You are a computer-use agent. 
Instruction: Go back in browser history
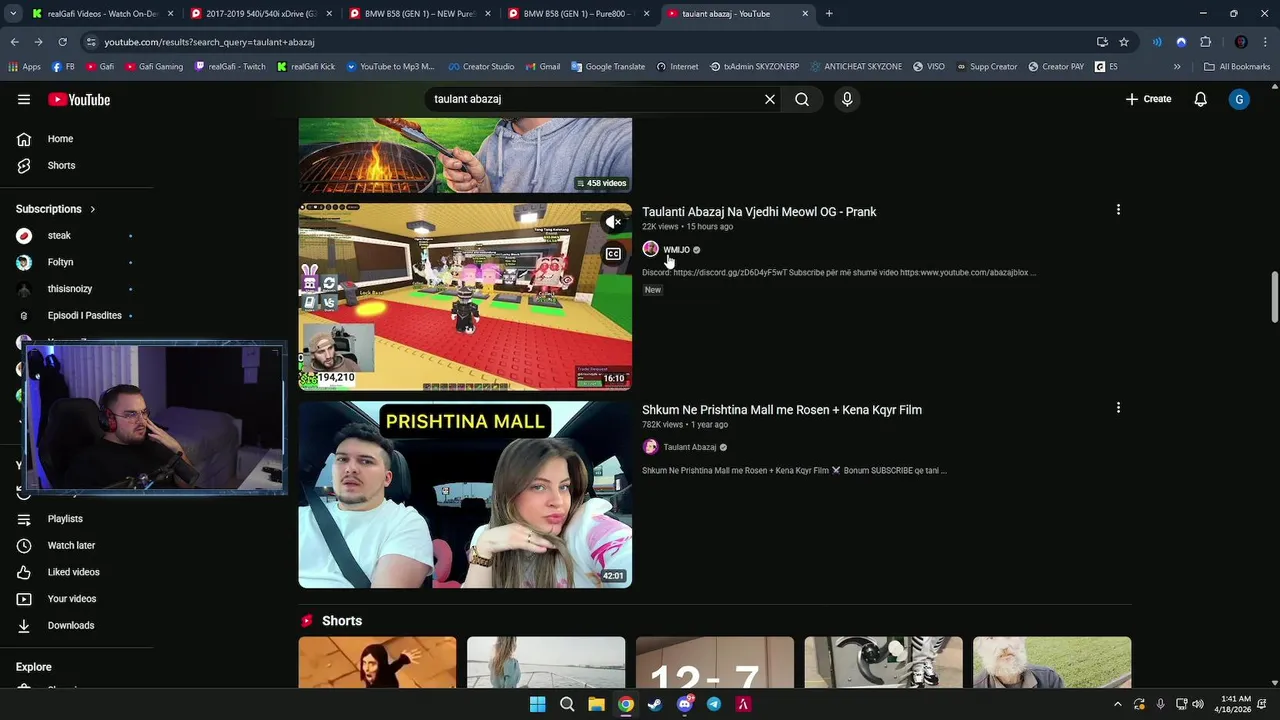point(15,42)
